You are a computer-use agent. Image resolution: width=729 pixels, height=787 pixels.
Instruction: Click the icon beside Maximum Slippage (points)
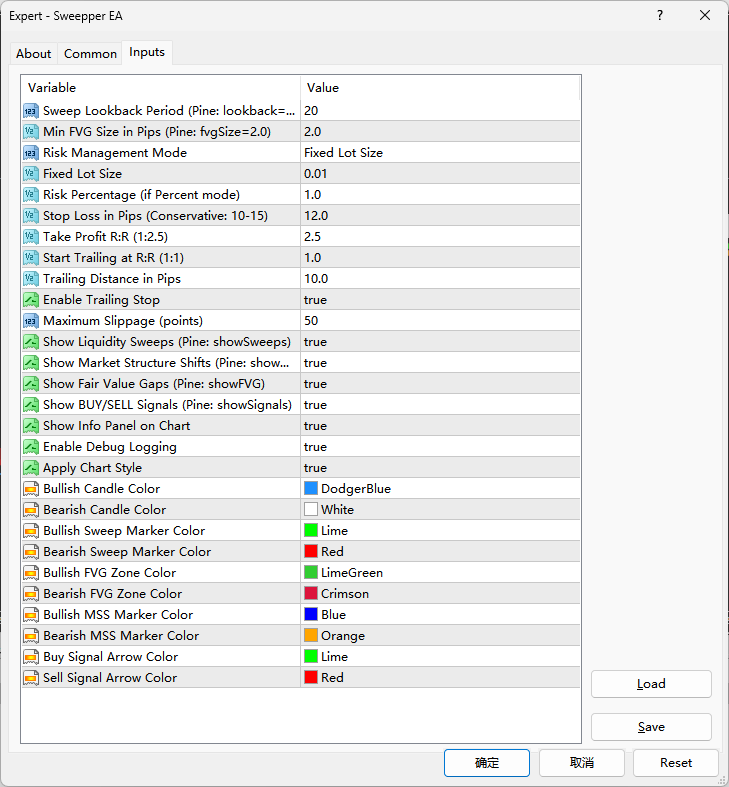click(31, 321)
